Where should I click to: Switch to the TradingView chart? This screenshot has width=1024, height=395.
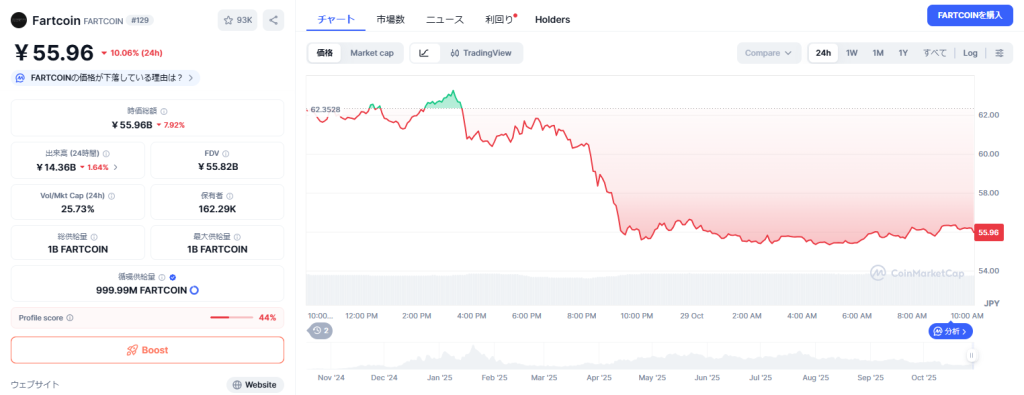click(x=481, y=53)
